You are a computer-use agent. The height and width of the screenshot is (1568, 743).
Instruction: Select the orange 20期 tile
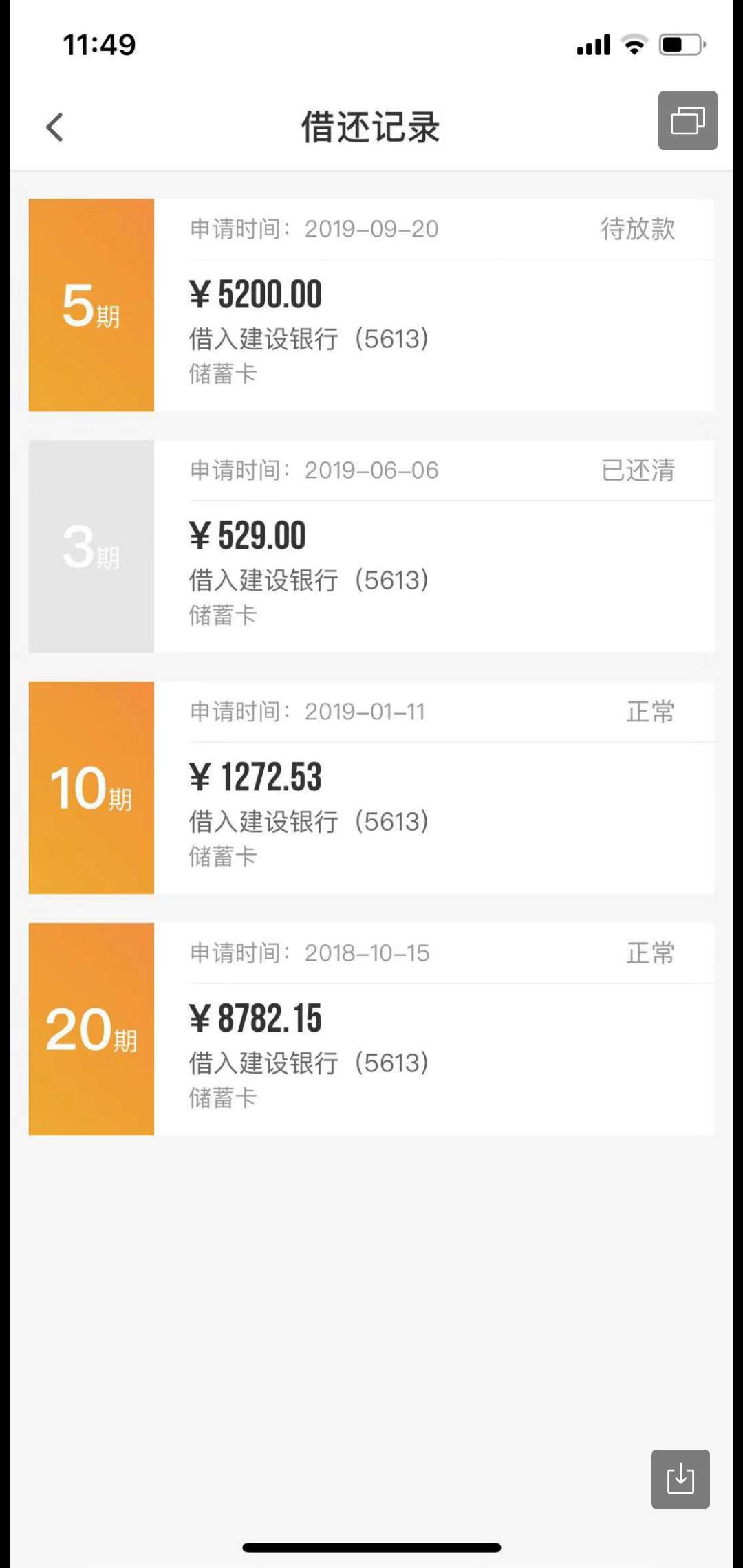click(x=91, y=1030)
